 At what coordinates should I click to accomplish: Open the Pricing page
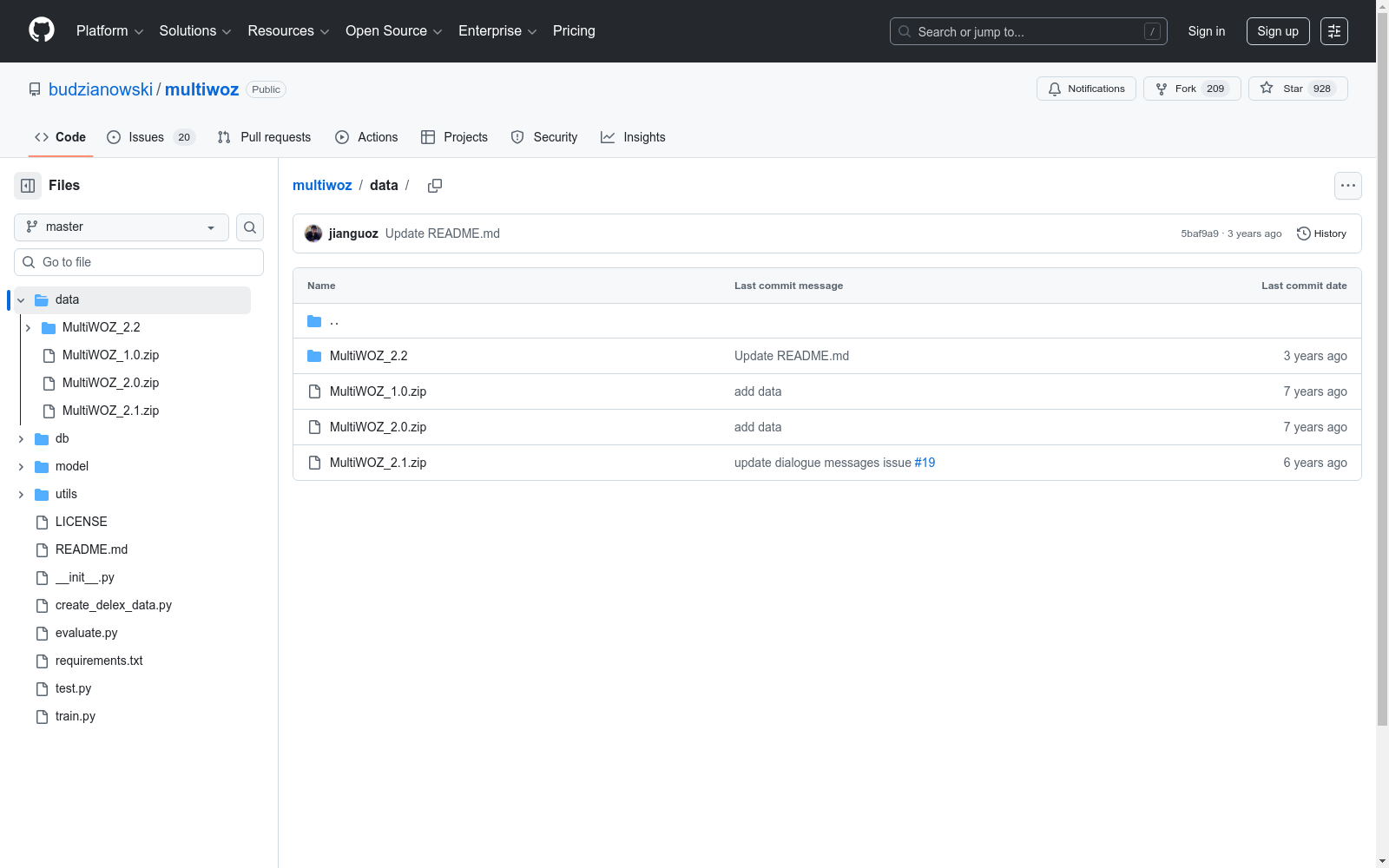click(x=574, y=31)
